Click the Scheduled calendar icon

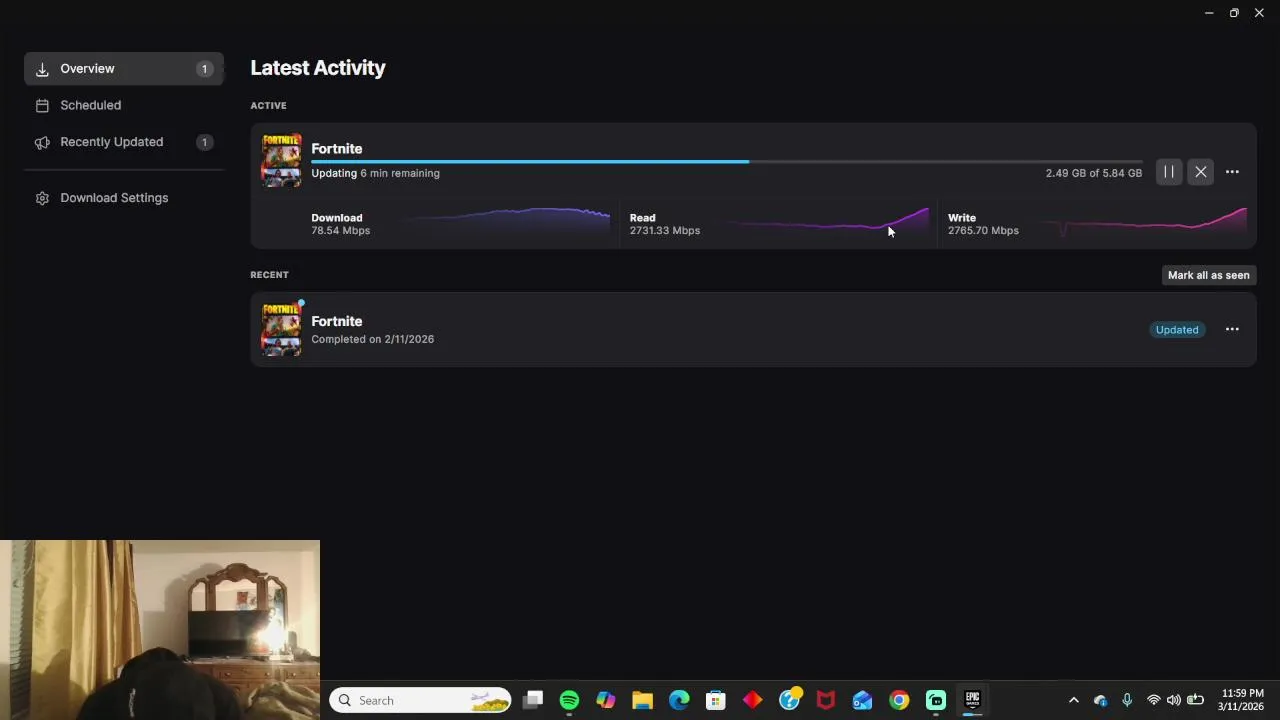[42, 105]
